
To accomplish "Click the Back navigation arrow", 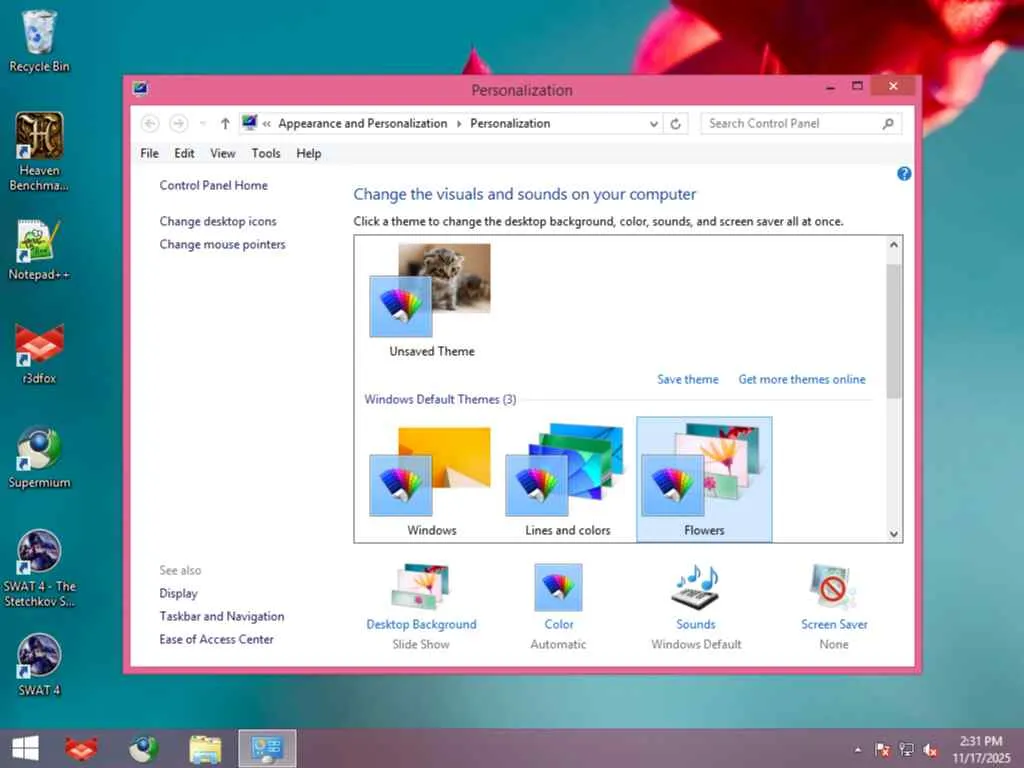I will pyautogui.click(x=150, y=123).
